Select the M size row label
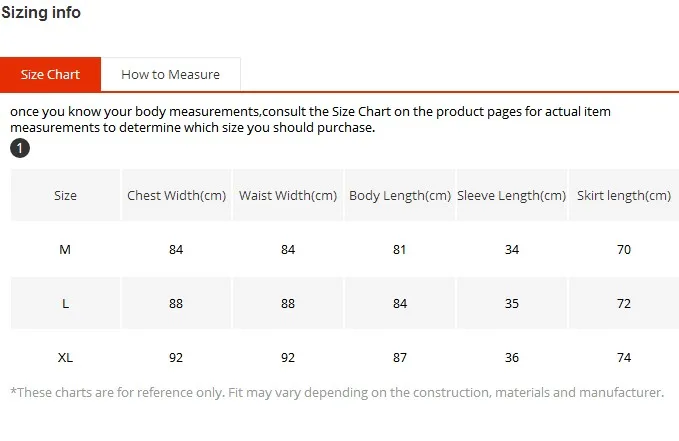The width and height of the screenshot is (679, 441). (65, 250)
